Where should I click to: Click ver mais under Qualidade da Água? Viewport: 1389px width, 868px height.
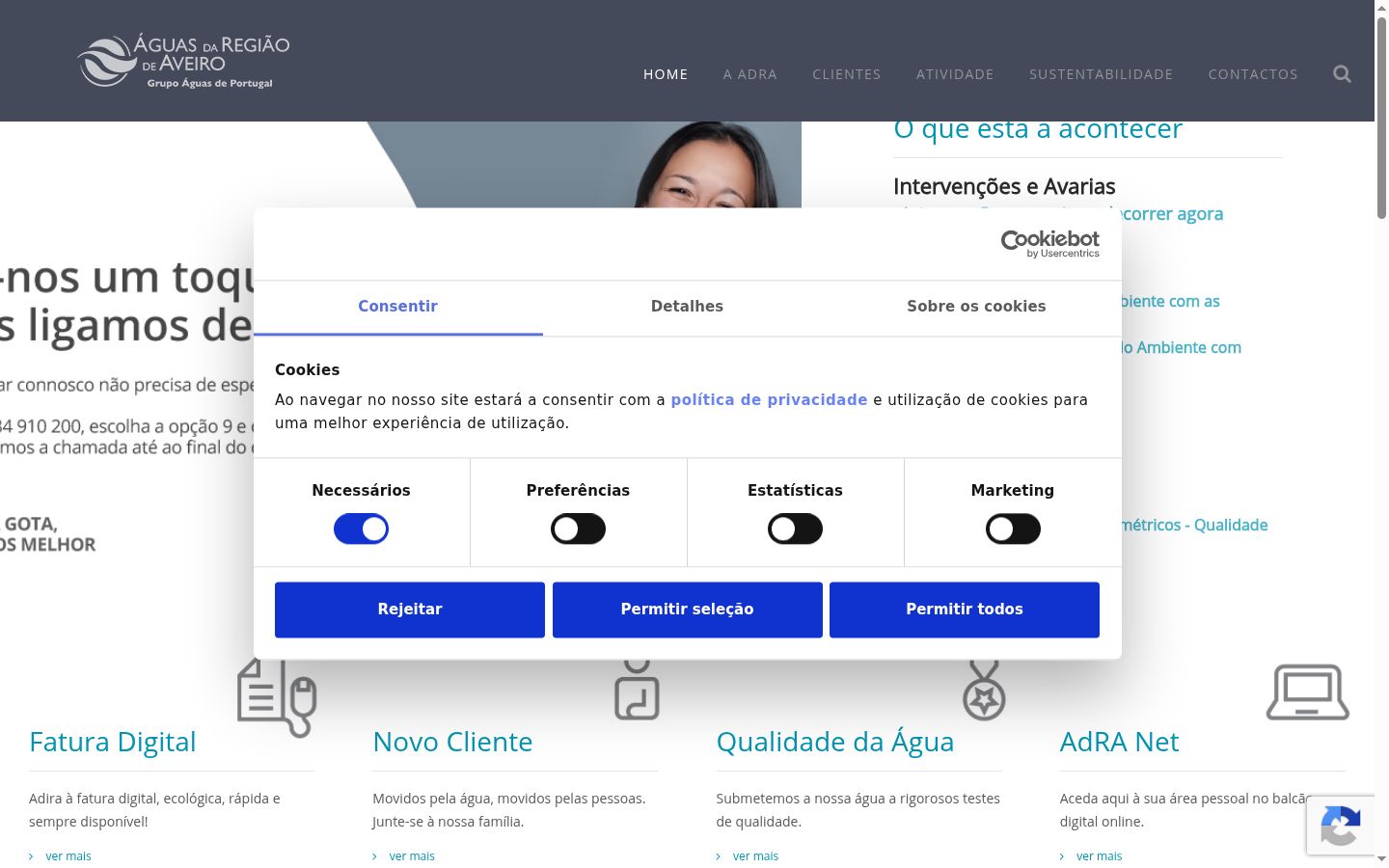pos(755,856)
